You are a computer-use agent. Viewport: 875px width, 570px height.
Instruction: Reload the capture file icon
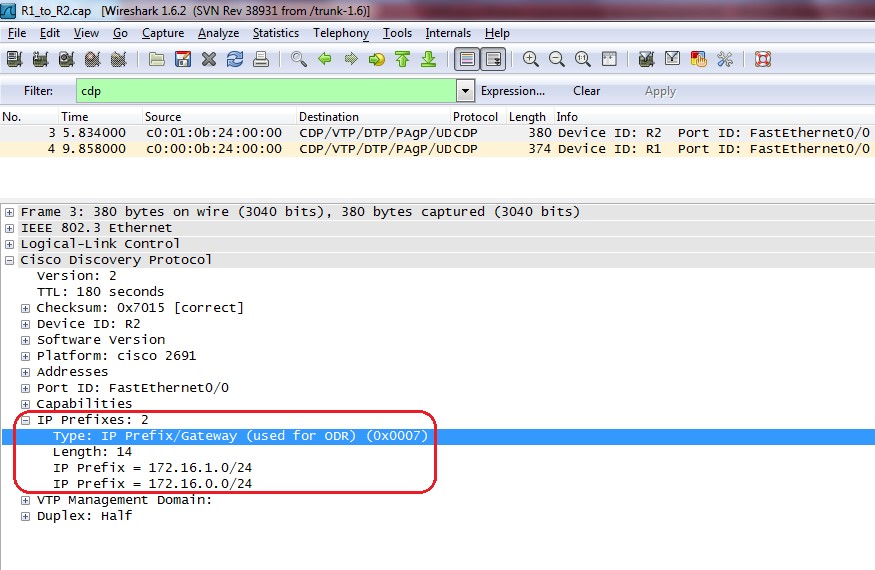coord(235,59)
